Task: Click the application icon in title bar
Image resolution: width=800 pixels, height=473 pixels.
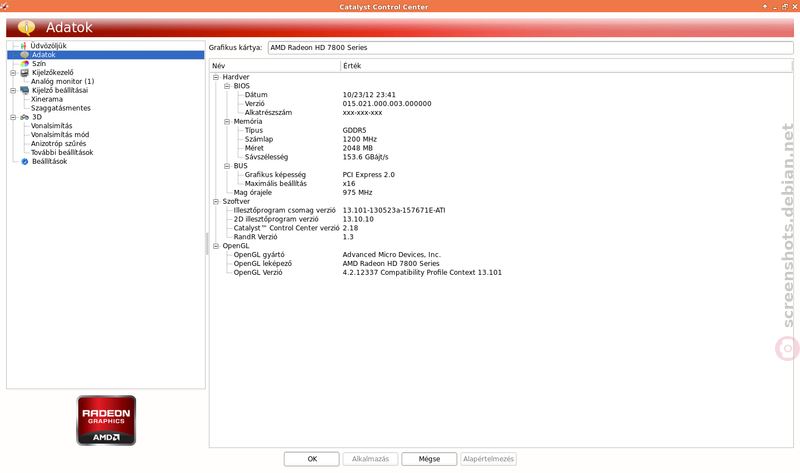Action: tap(5, 6)
